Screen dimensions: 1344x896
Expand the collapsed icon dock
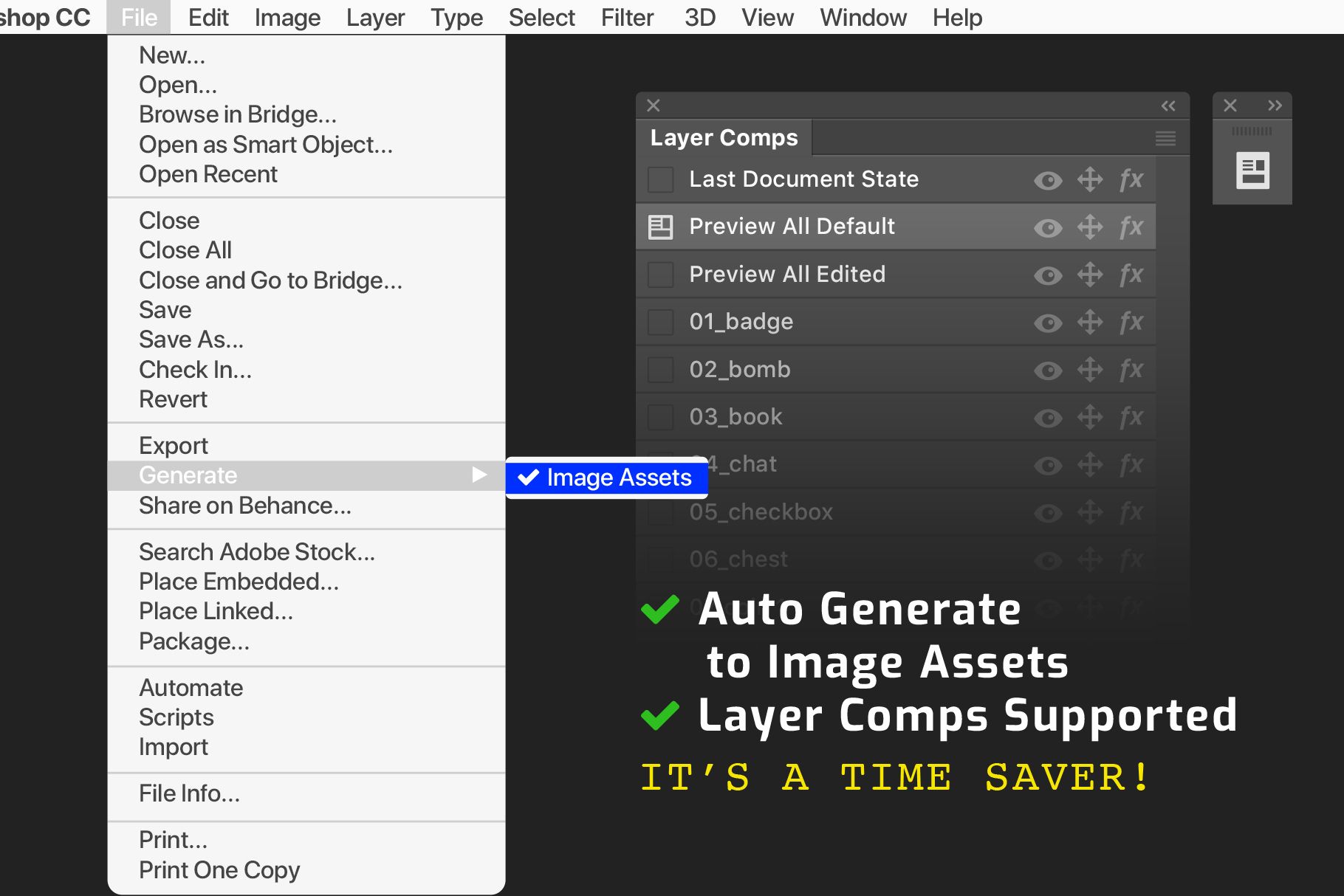[1275, 106]
